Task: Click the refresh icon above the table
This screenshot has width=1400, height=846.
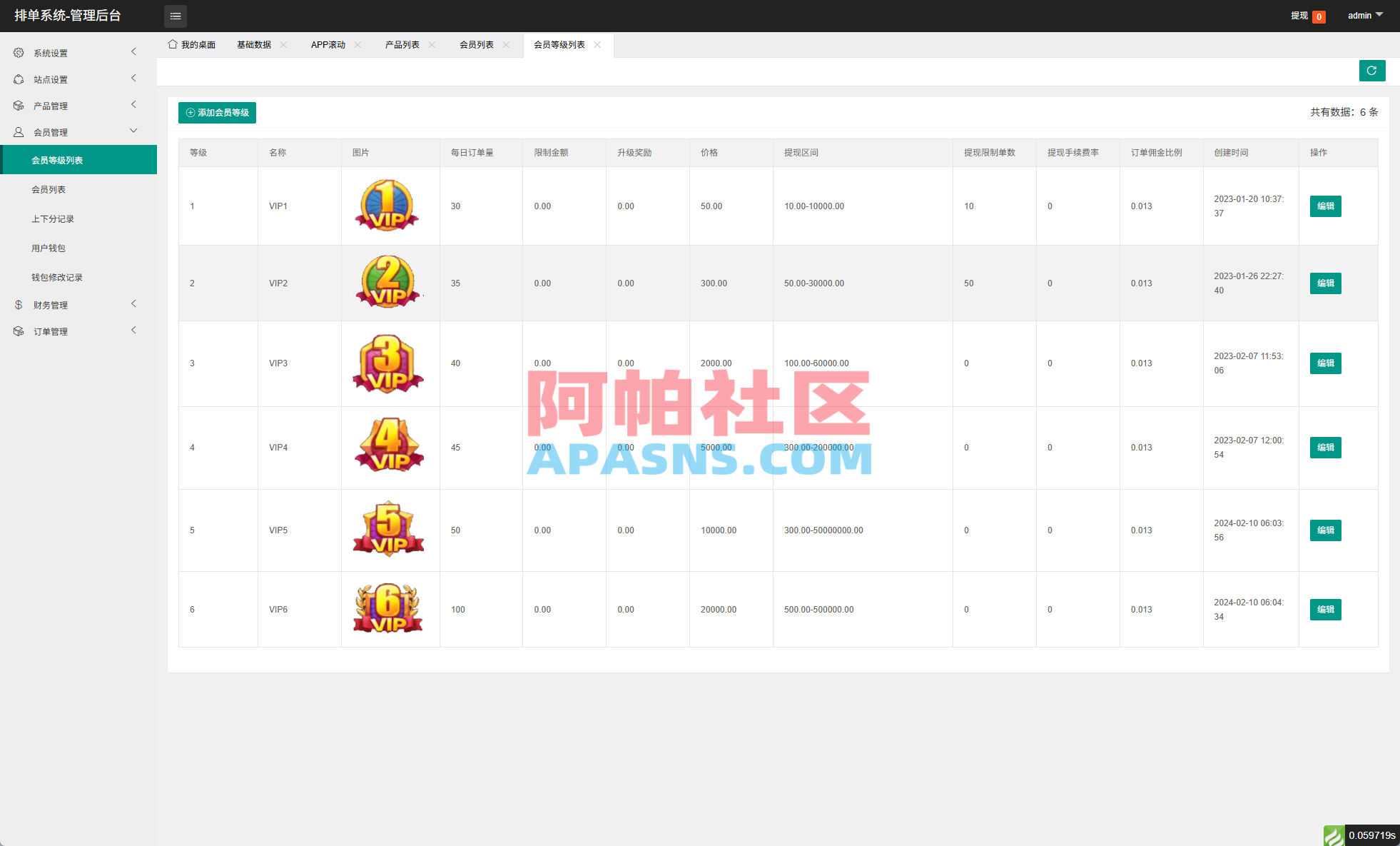Action: pos(1372,71)
